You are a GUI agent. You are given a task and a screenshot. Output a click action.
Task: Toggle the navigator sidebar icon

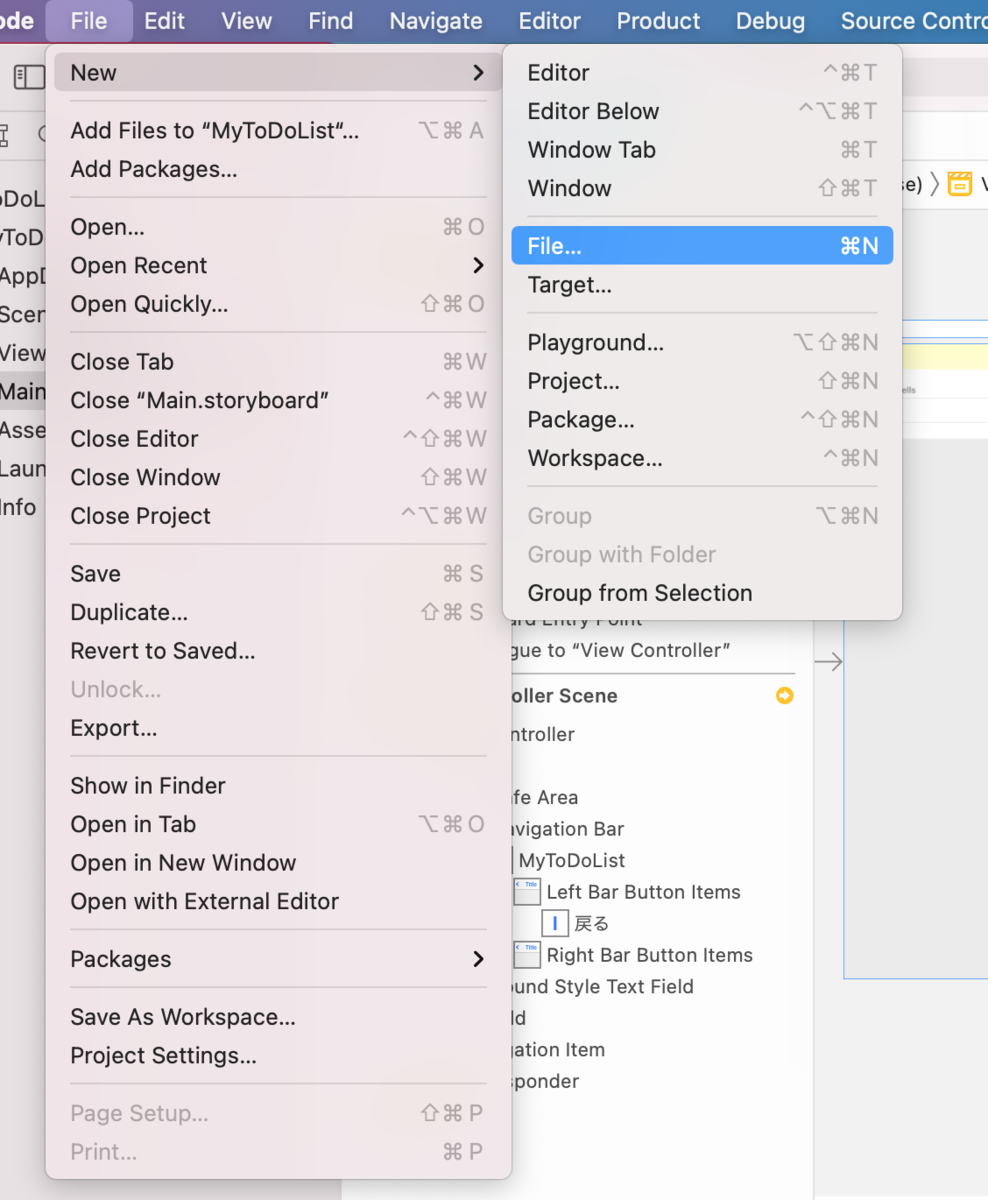(x=29, y=76)
